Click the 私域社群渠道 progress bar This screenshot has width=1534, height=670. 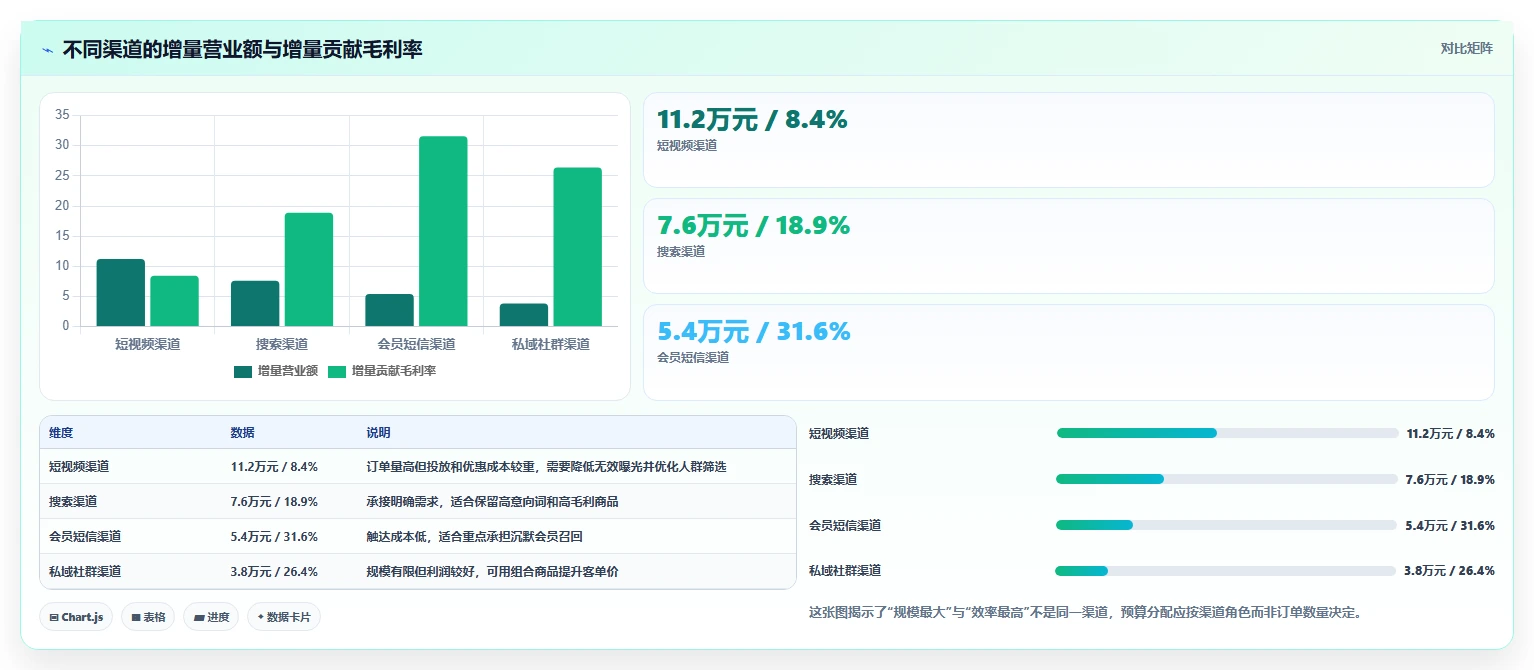[x=1226, y=571]
